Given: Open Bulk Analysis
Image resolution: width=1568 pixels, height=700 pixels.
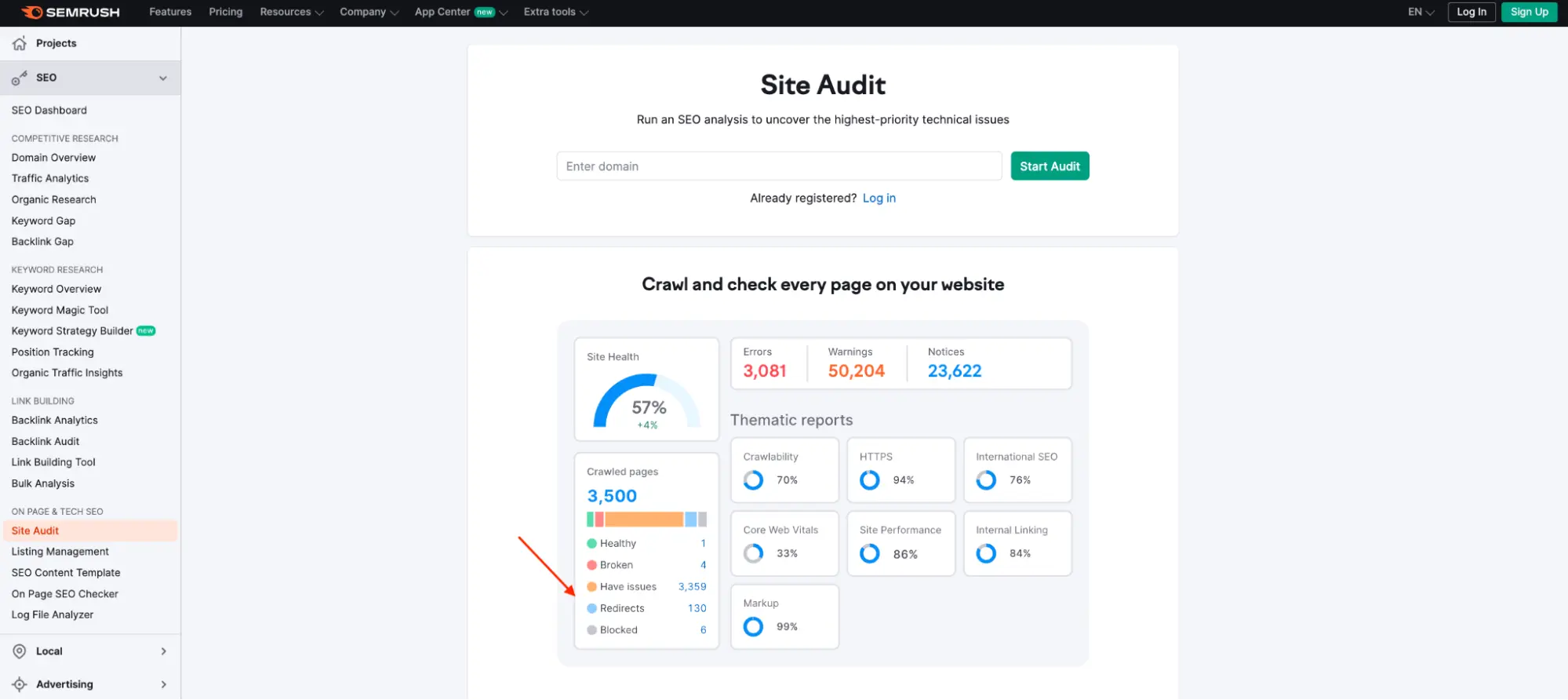Looking at the screenshot, I should pyautogui.click(x=43, y=484).
